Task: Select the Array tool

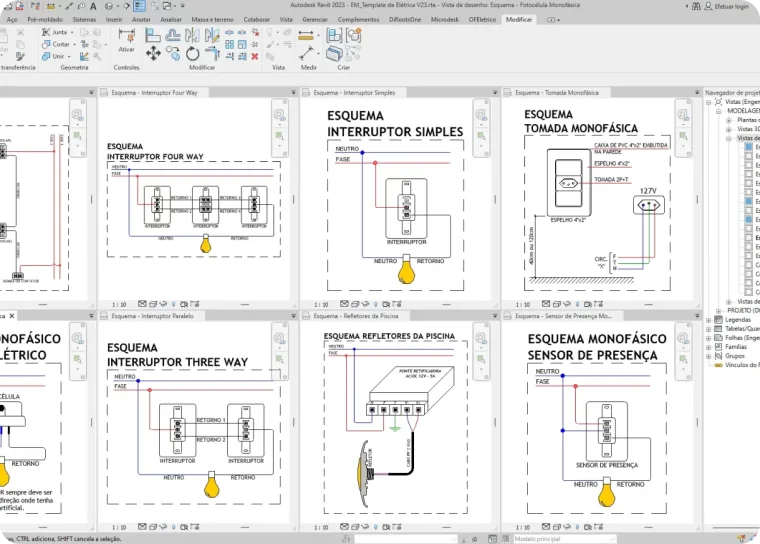Action: (230, 45)
